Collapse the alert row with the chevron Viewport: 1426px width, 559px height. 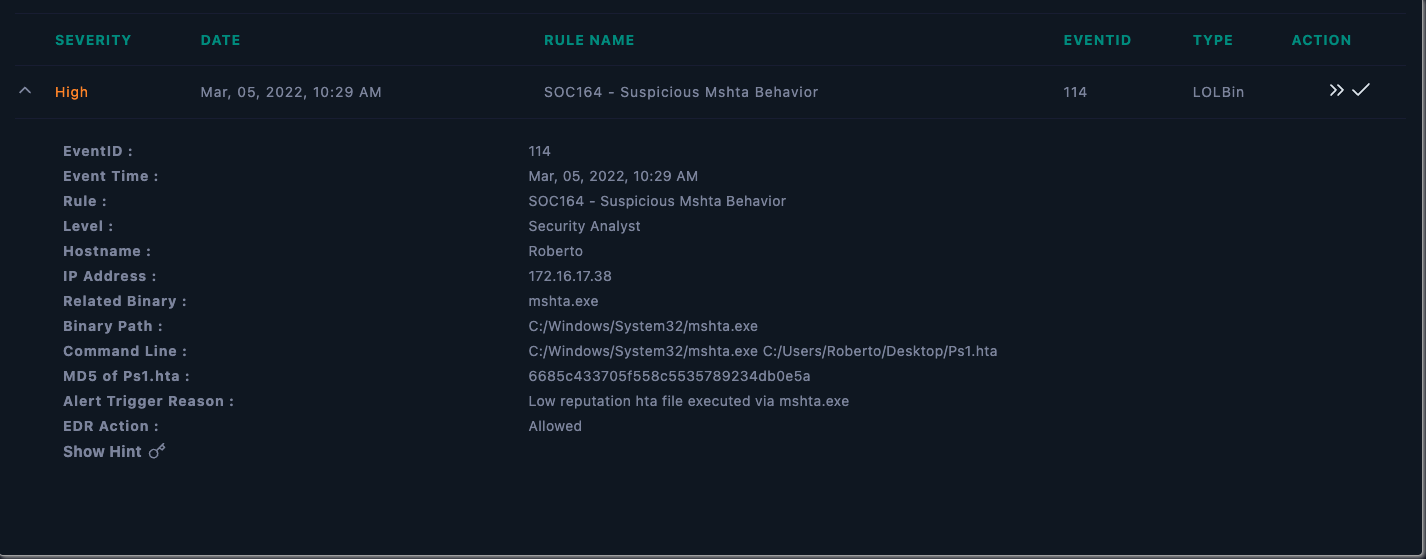point(25,91)
